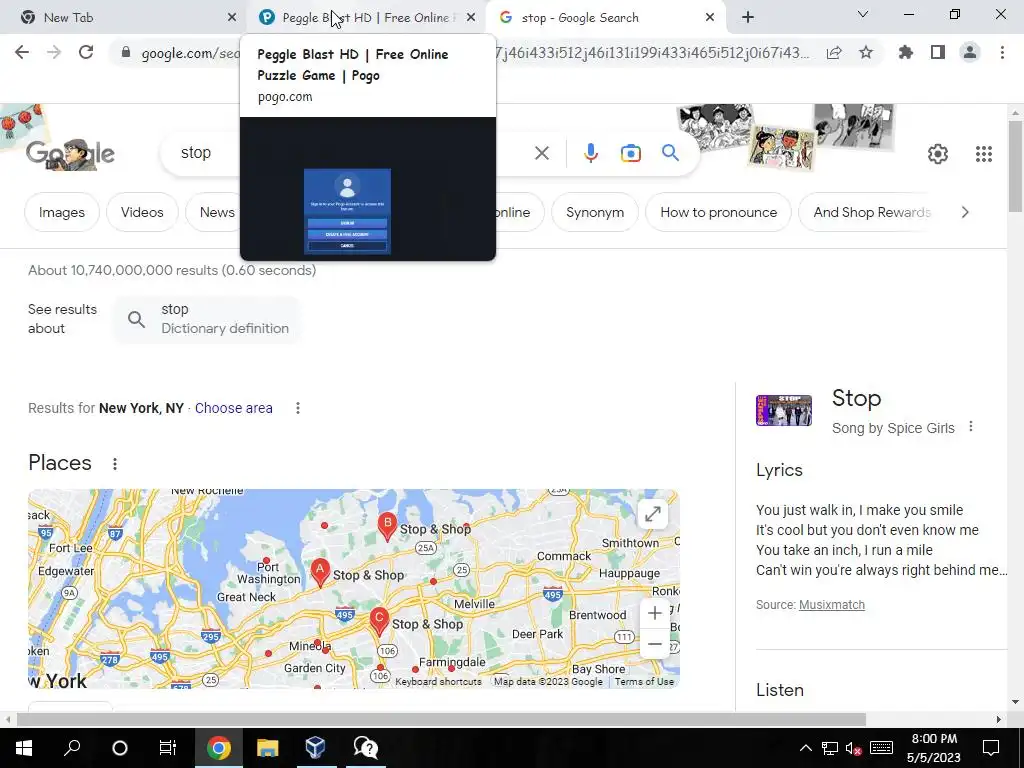Open Chrome three-dot menu

(1002, 52)
